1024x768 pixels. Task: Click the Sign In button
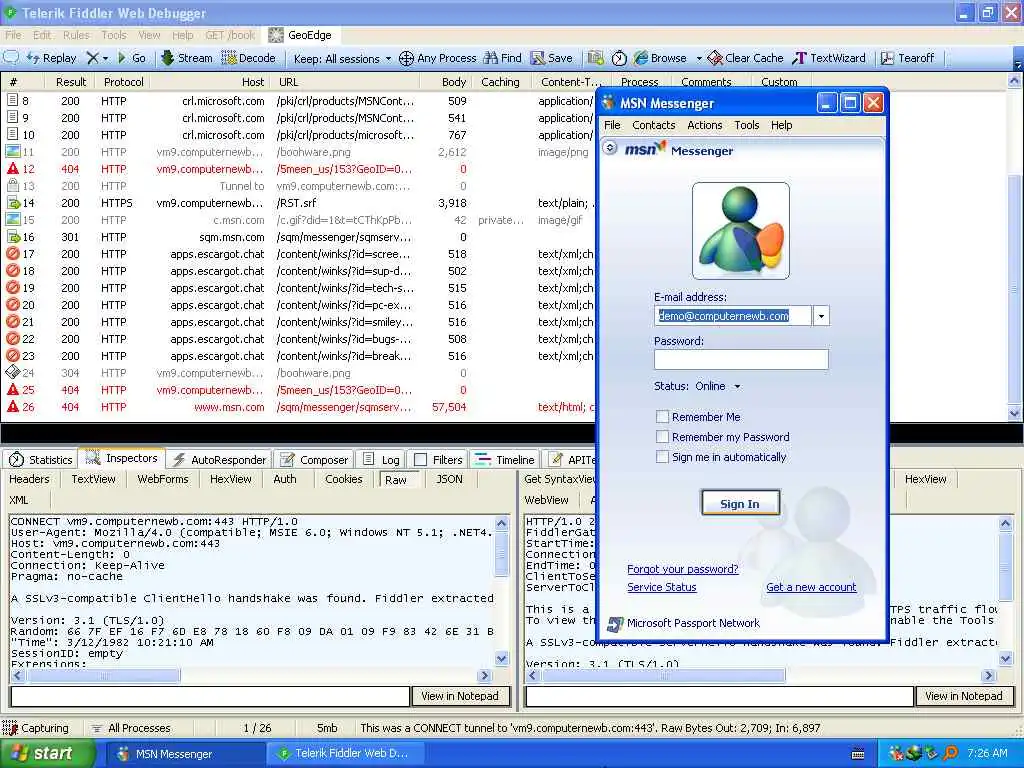(x=740, y=504)
